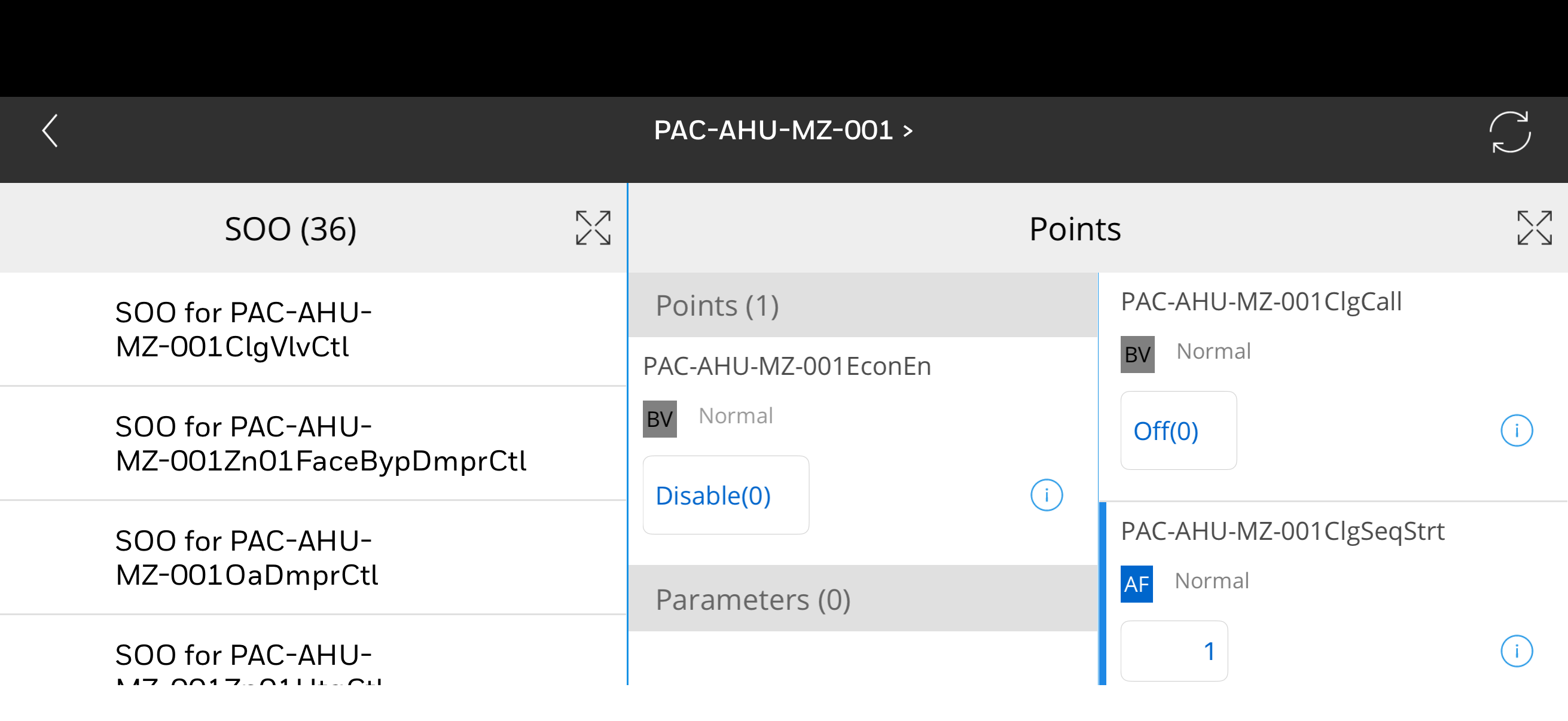The height and width of the screenshot is (721, 1568).
Task: Select SOO for PAC-AHU-MZ-001ClgVlvCtl
Action: [313, 329]
